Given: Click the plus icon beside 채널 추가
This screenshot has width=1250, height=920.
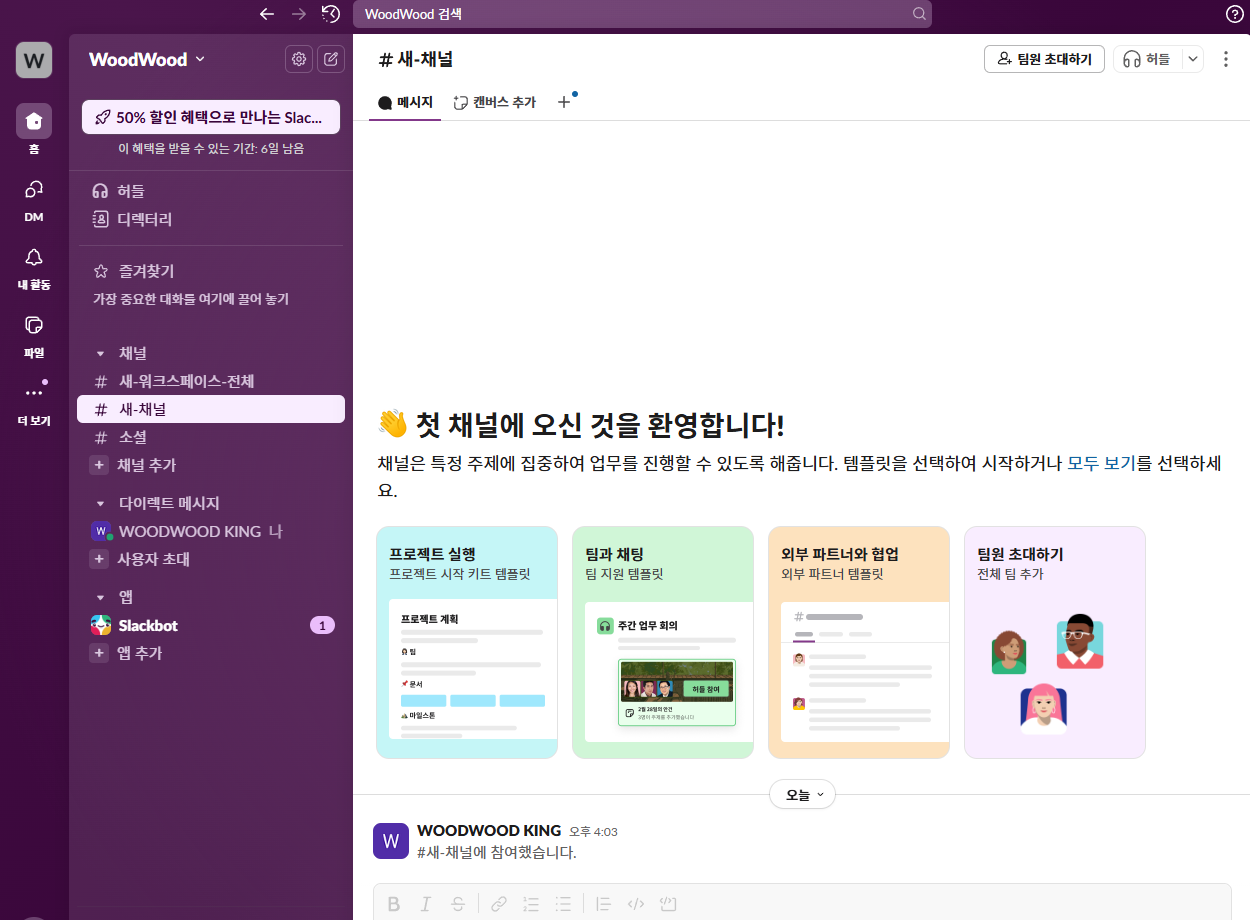Looking at the screenshot, I should (x=99, y=465).
